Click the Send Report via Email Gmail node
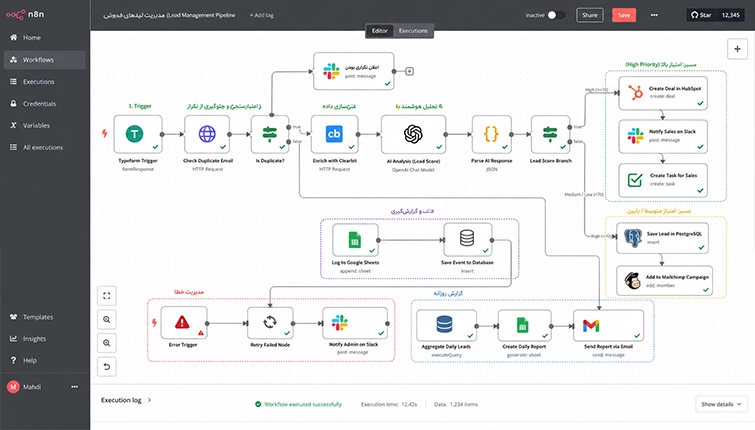The height and width of the screenshot is (430, 755). pos(608,326)
